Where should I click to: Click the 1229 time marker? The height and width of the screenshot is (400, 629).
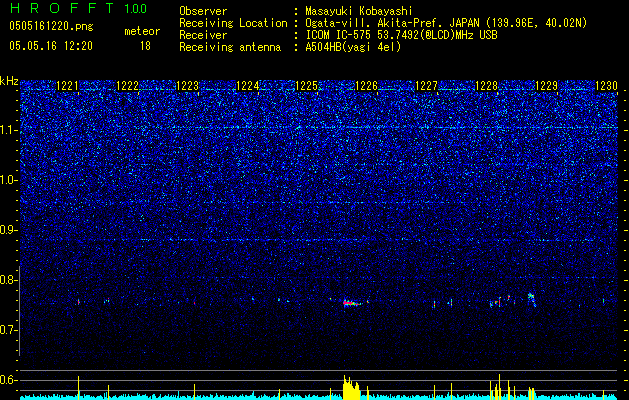click(x=547, y=86)
